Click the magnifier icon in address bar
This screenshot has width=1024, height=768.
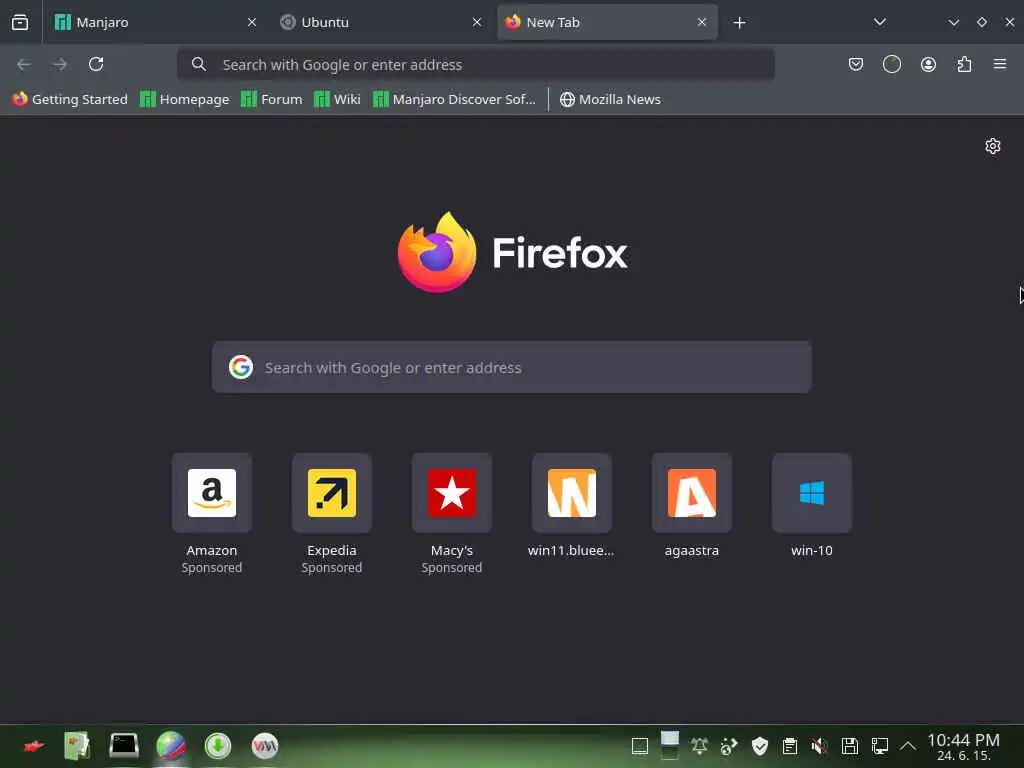(x=199, y=64)
